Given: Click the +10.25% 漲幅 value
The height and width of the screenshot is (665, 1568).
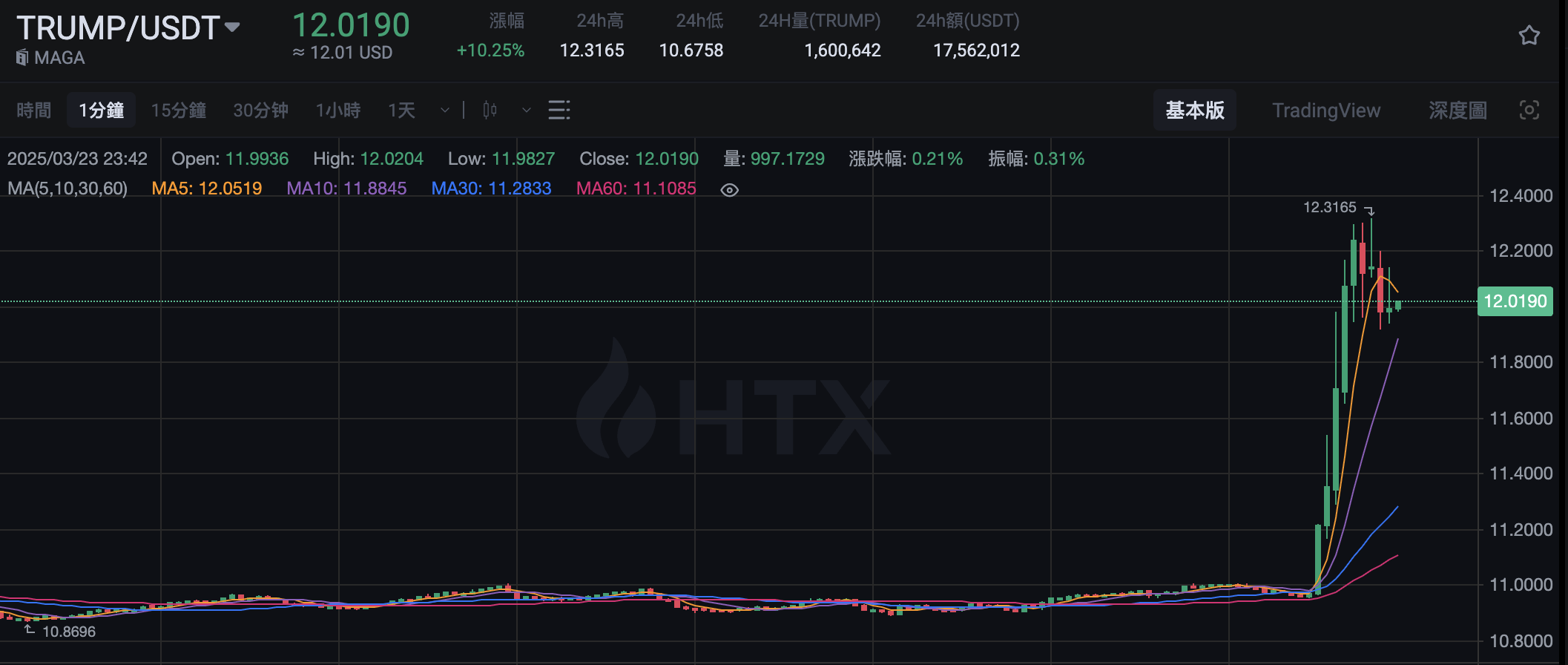Looking at the screenshot, I should [490, 50].
